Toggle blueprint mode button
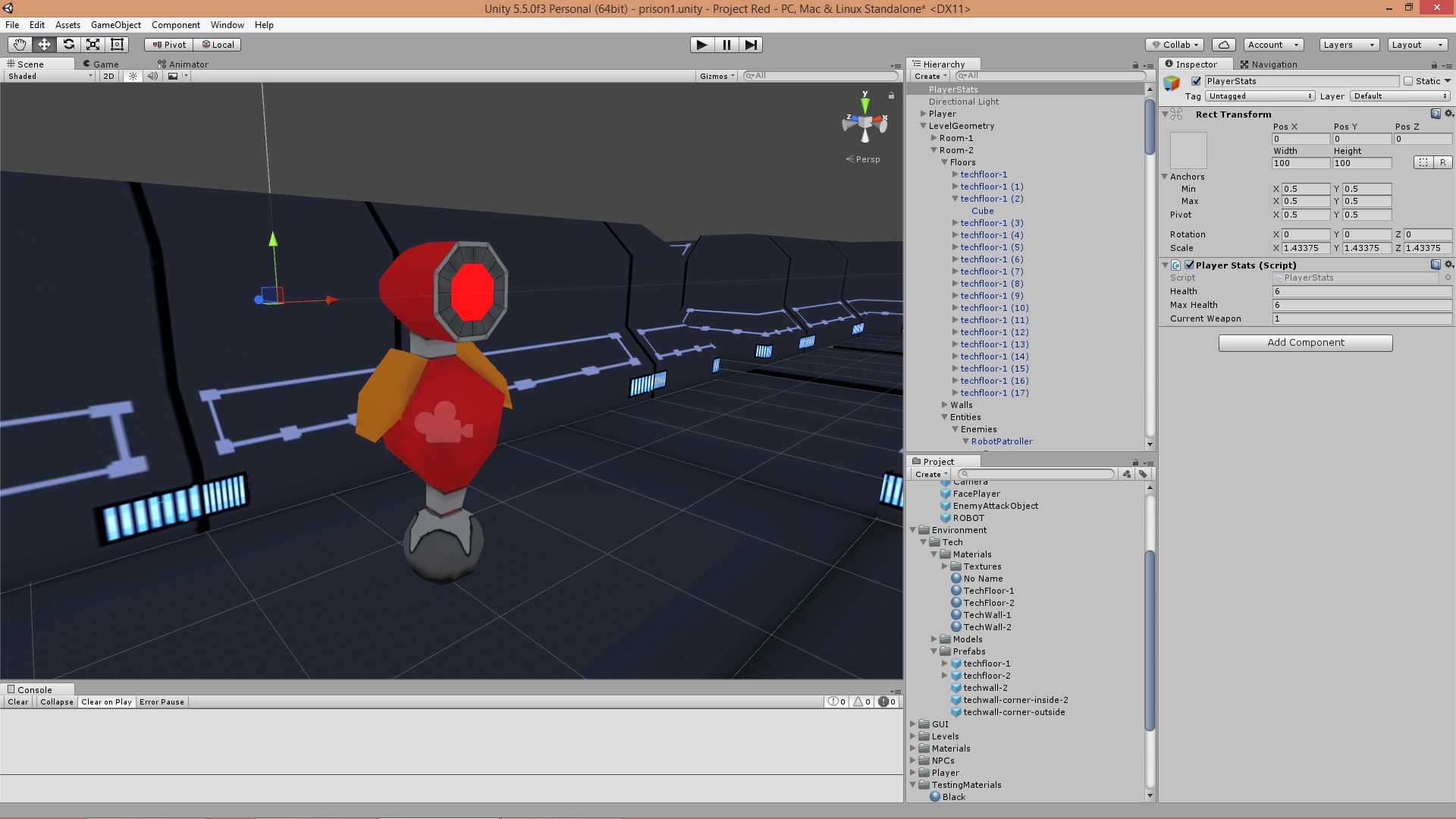This screenshot has height=819, width=1456. [x=1423, y=162]
